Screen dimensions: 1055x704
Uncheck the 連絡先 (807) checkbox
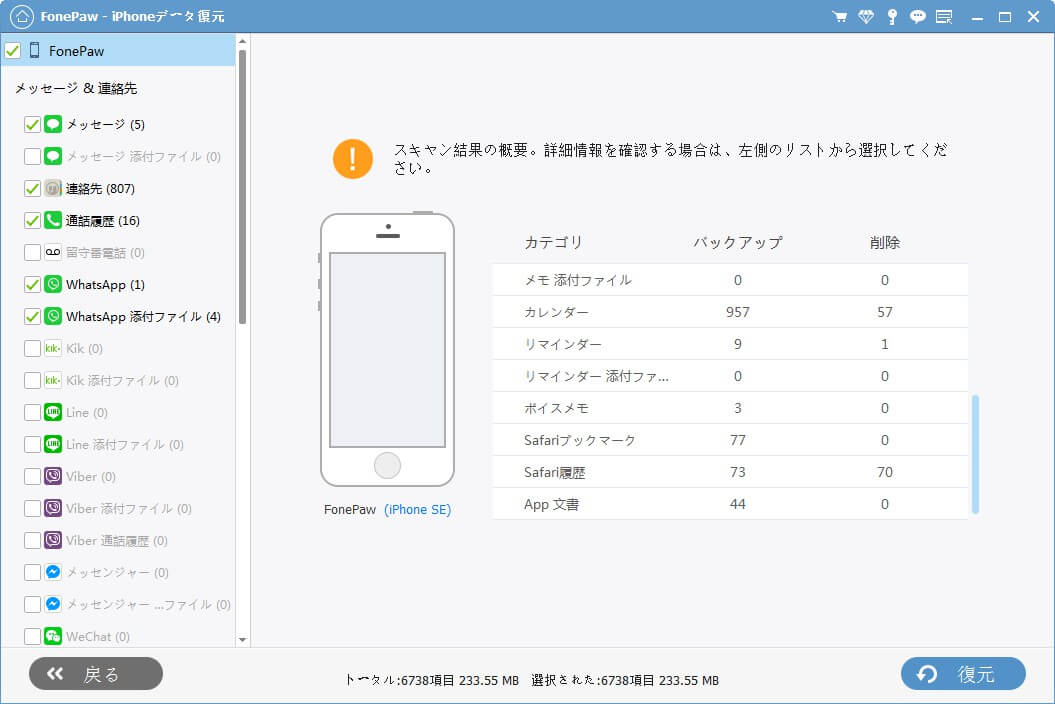click(32, 188)
